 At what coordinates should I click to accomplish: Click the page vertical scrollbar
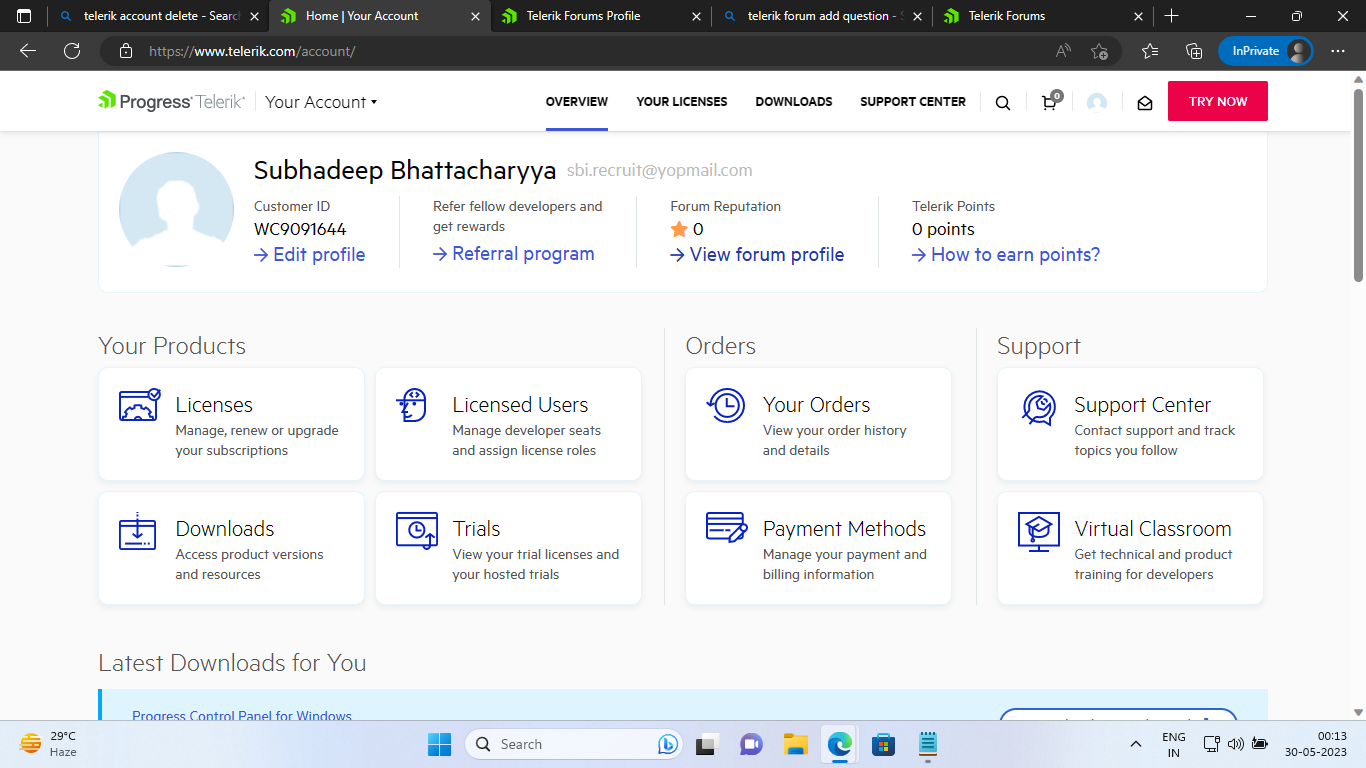(1358, 185)
